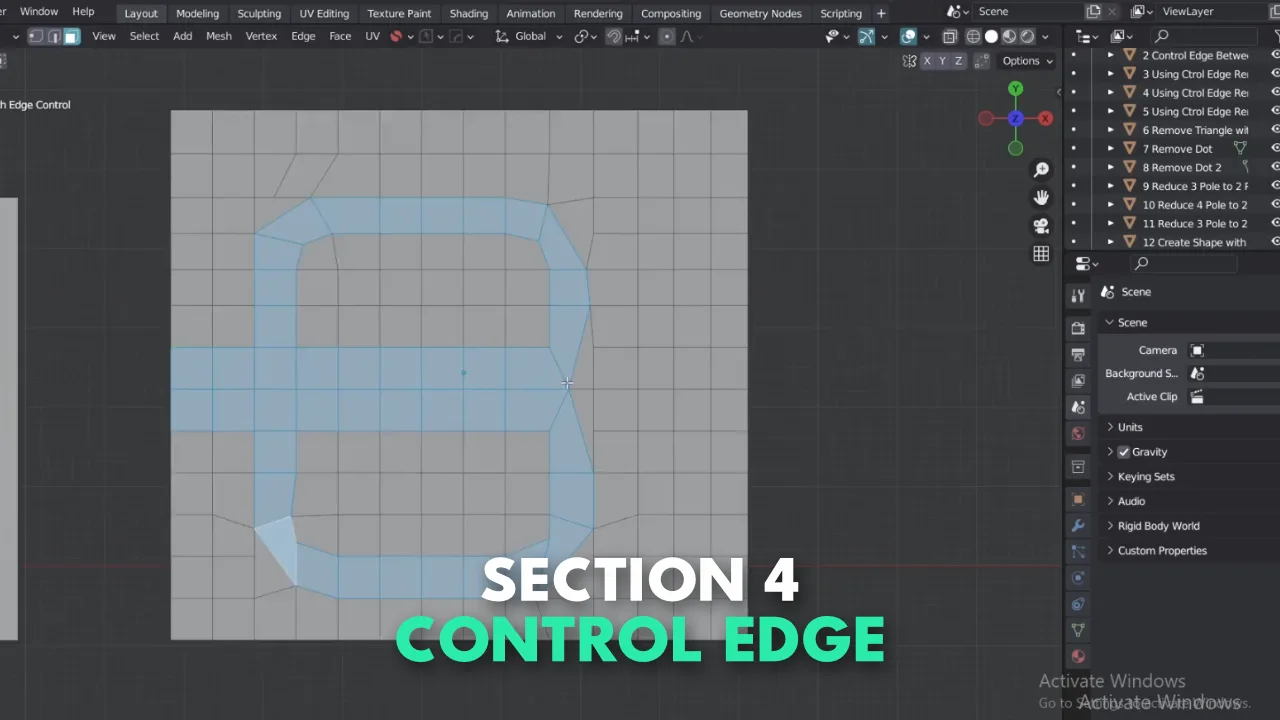Toggle X-Ray mode in the viewport
This screenshot has height=720, width=1280.
pyautogui.click(x=909, y=36)
